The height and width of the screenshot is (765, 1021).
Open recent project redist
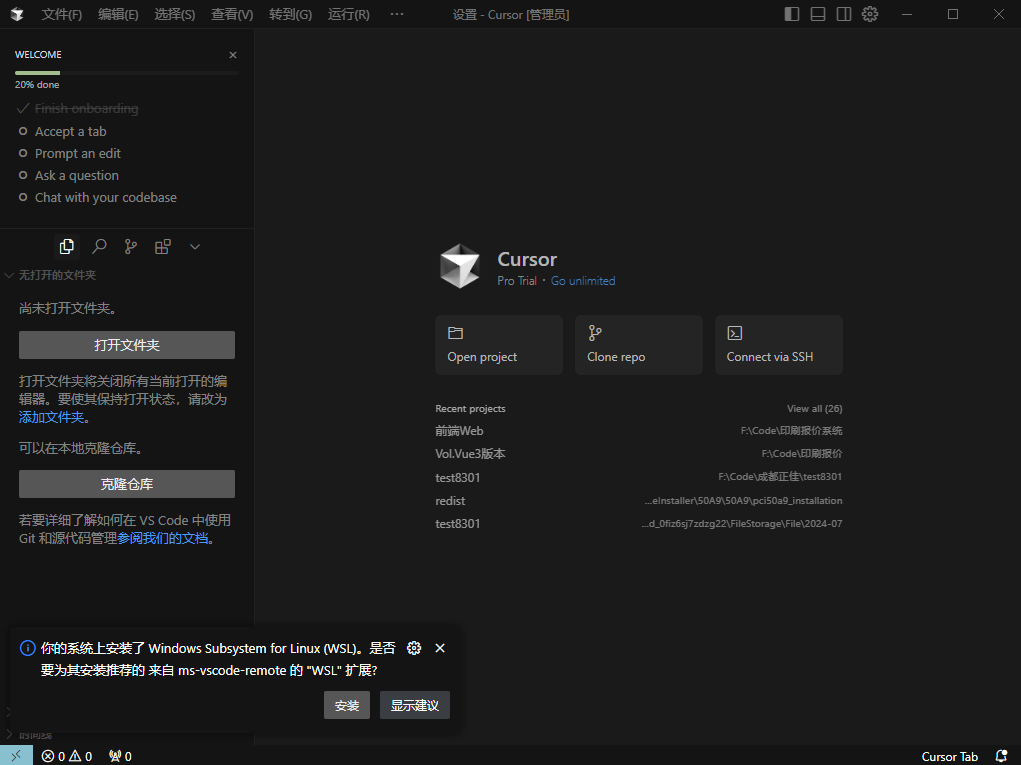pos(639,501)
